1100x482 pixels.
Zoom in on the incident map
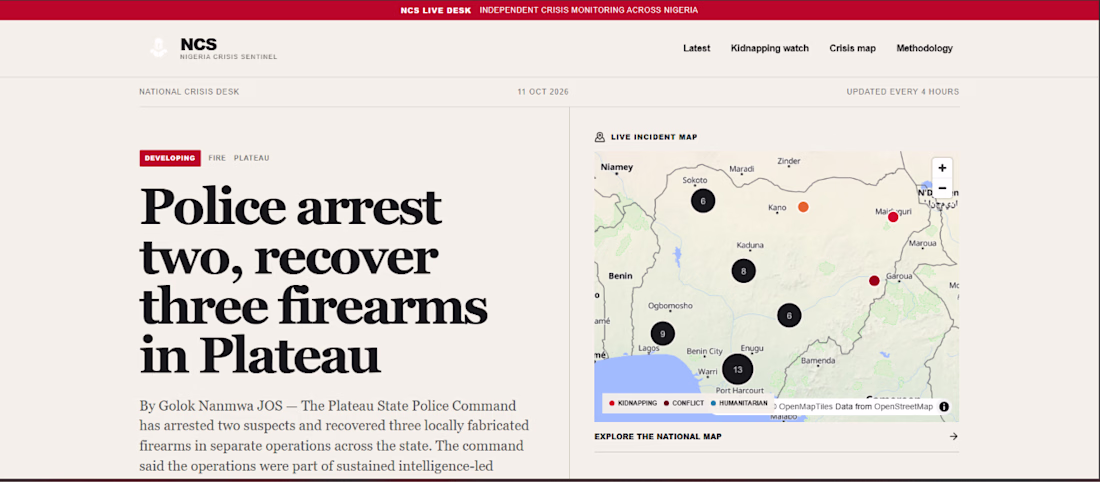point(941,168)
